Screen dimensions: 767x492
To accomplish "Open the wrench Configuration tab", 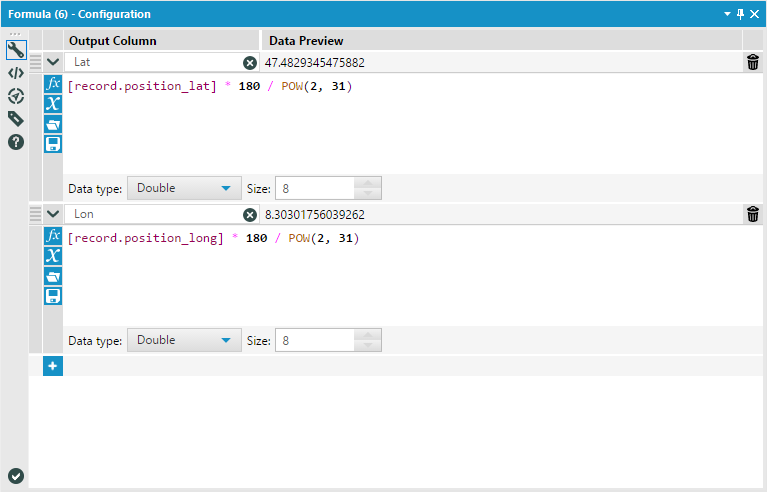I will (x=16, y=52).
